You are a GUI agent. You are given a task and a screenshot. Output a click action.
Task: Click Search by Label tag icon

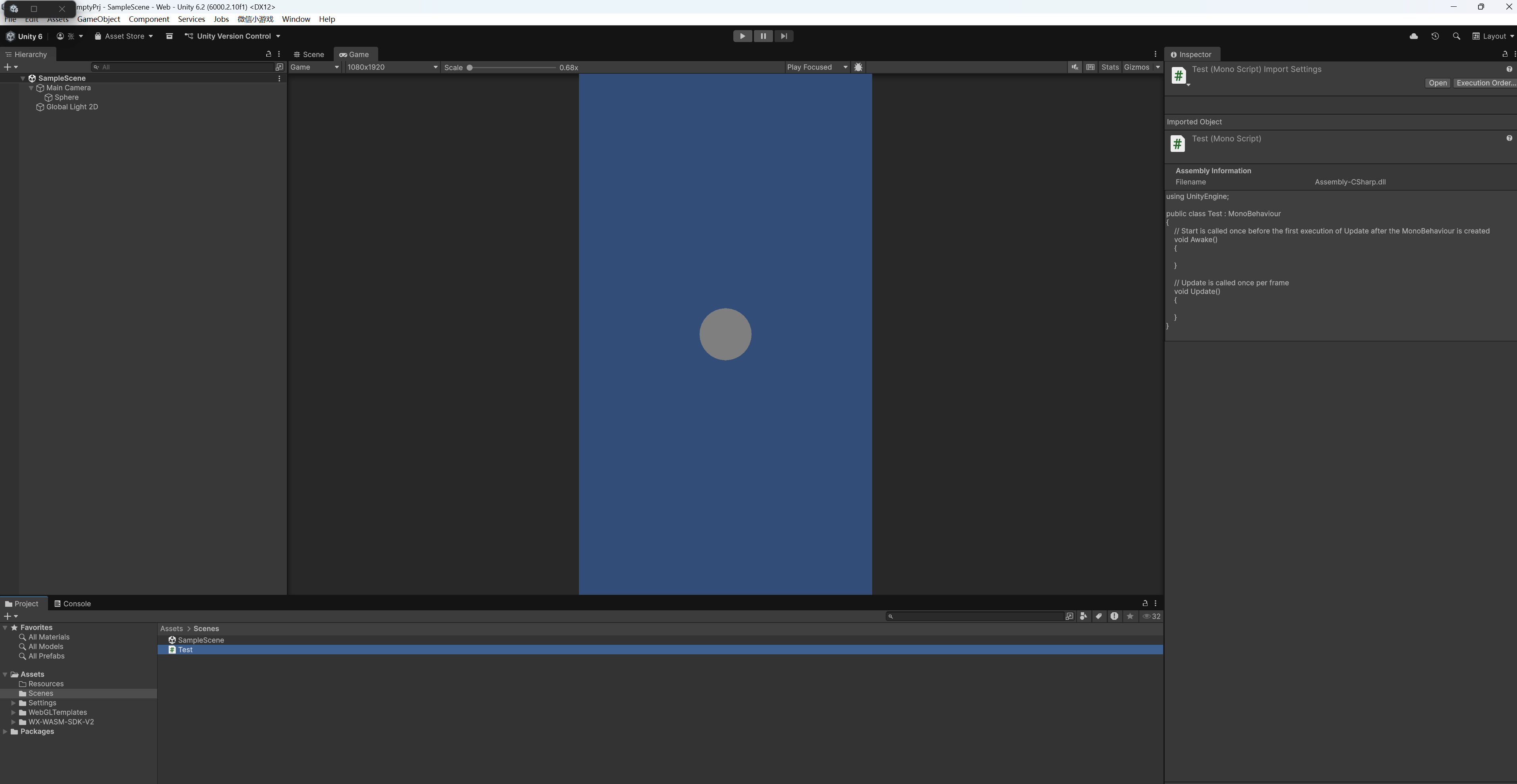(x=1098, y=616)
